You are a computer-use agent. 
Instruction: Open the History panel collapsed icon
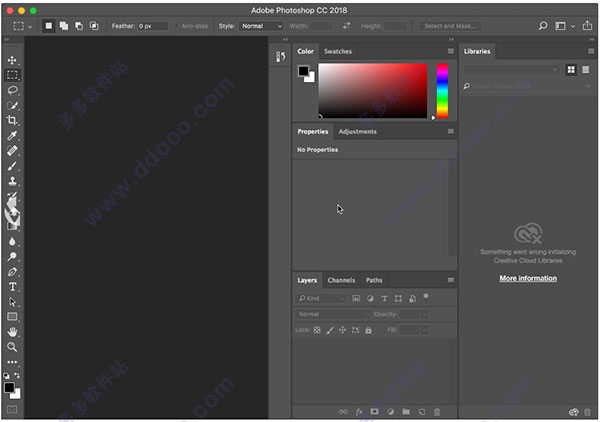coord(280,57)
